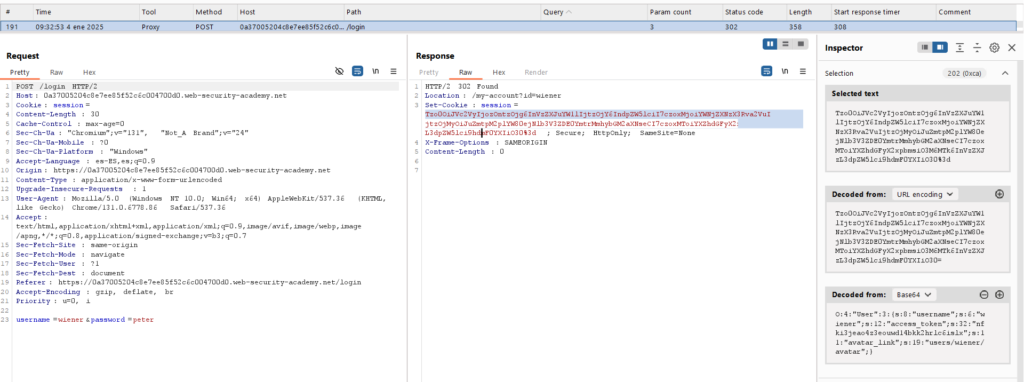Switch Inspector to left docked layout
Screen dimensions: 1024x382
click(x=925, y=47)
